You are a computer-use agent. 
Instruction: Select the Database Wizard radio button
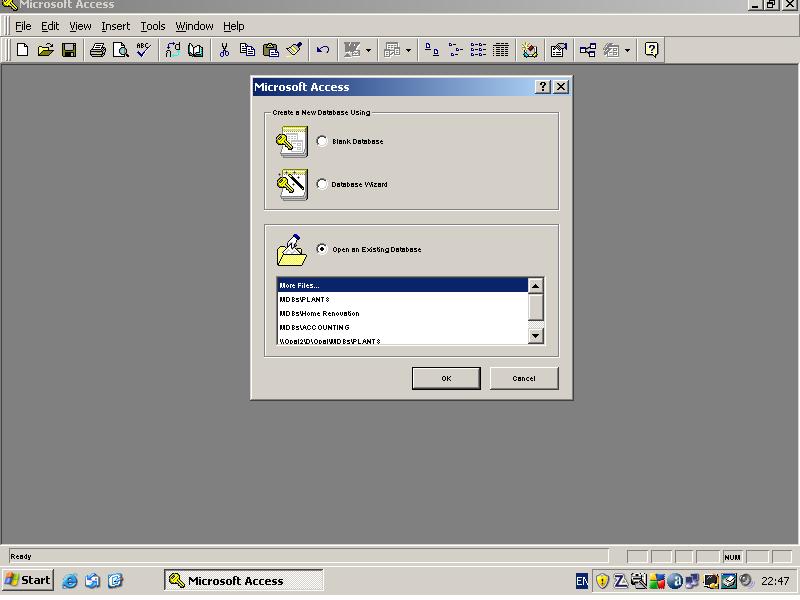[x=321, y=184]
